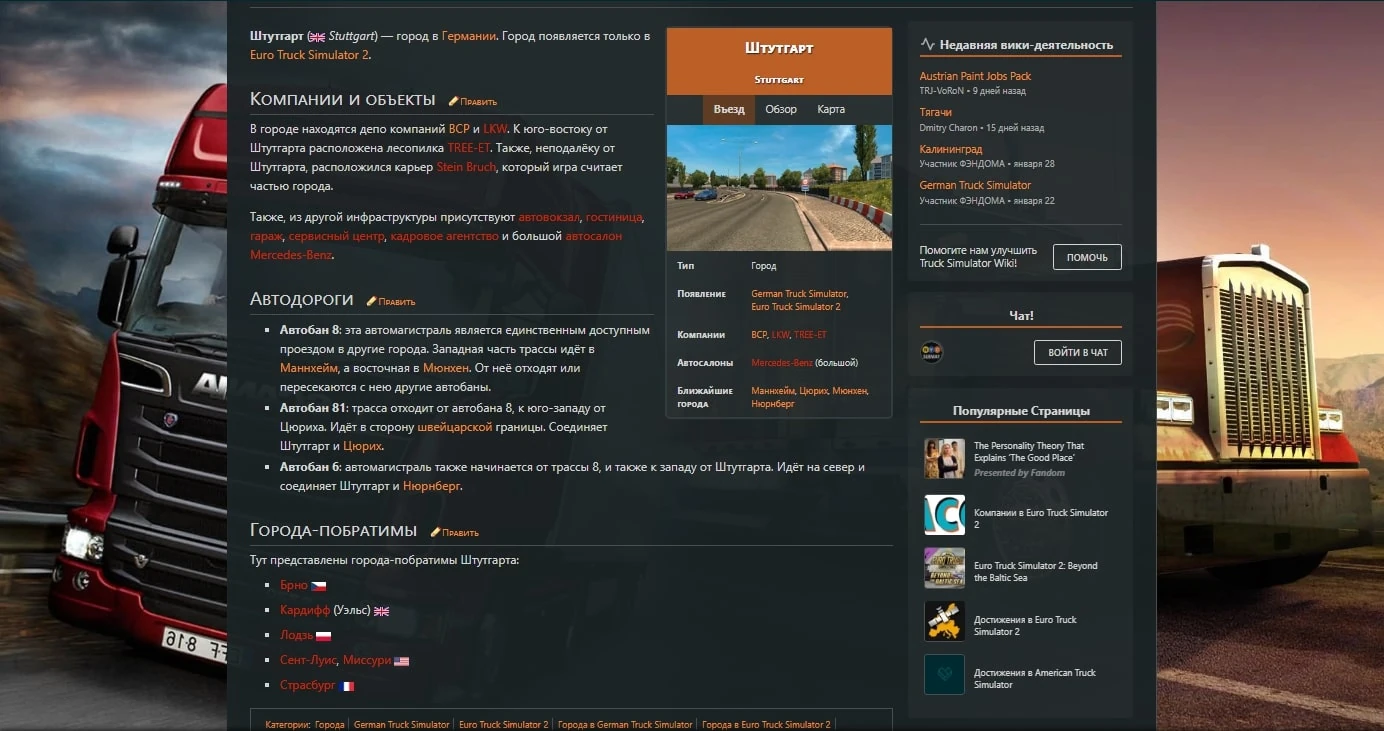Open the Кардифф sister city link
This screenshot has height=731, width=1384.
tap(305, 610)
